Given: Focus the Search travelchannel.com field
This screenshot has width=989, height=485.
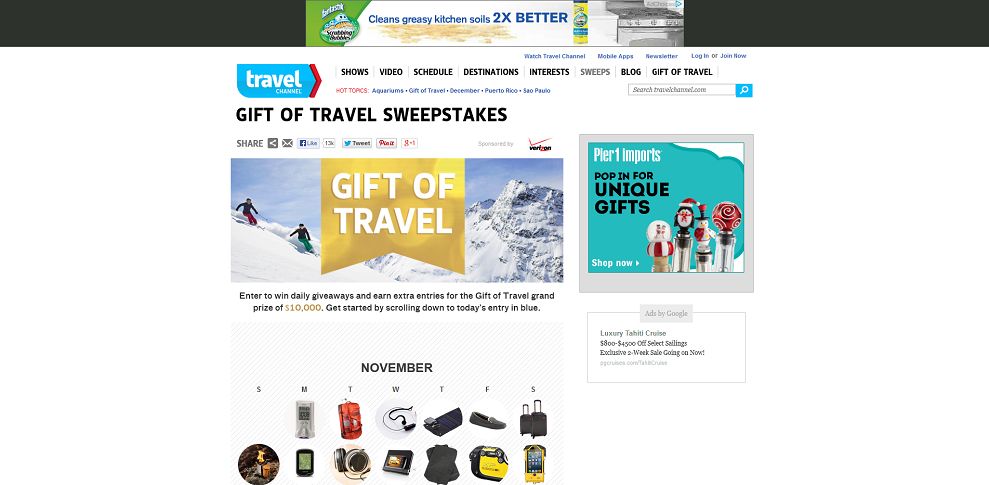Looking at the screenshot, I should point(682,90).
